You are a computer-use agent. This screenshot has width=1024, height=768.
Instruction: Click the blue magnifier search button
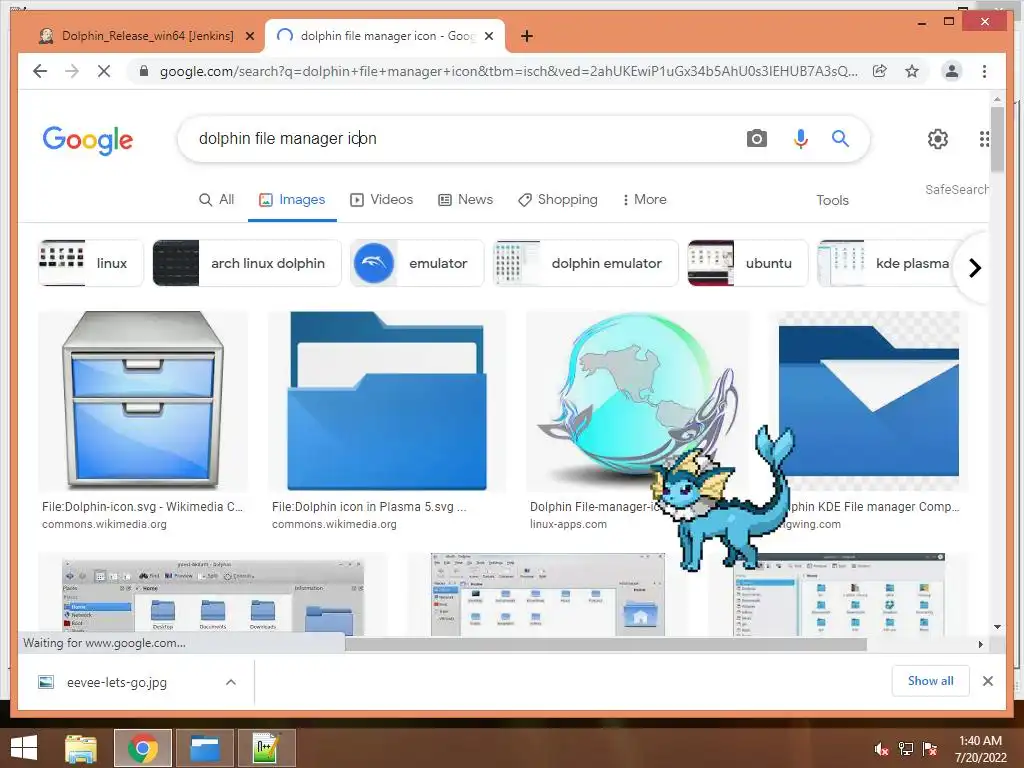point(840,138)
